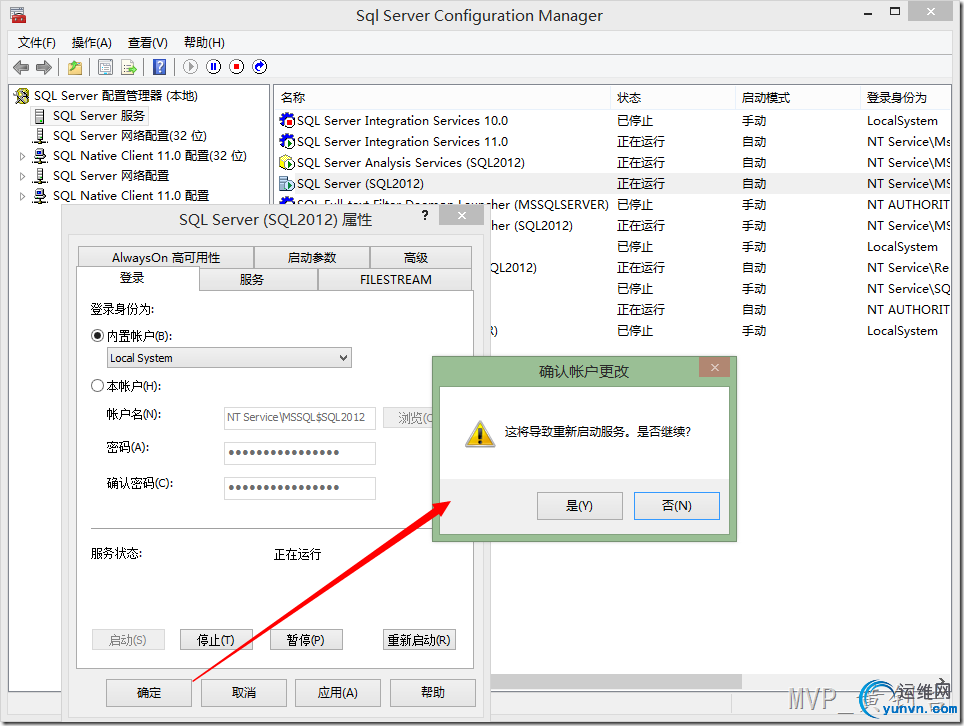The height and width of the screenshot is (726, 964).
Task: Click the 重新启动(R) service button
Action: coord(419,640)
